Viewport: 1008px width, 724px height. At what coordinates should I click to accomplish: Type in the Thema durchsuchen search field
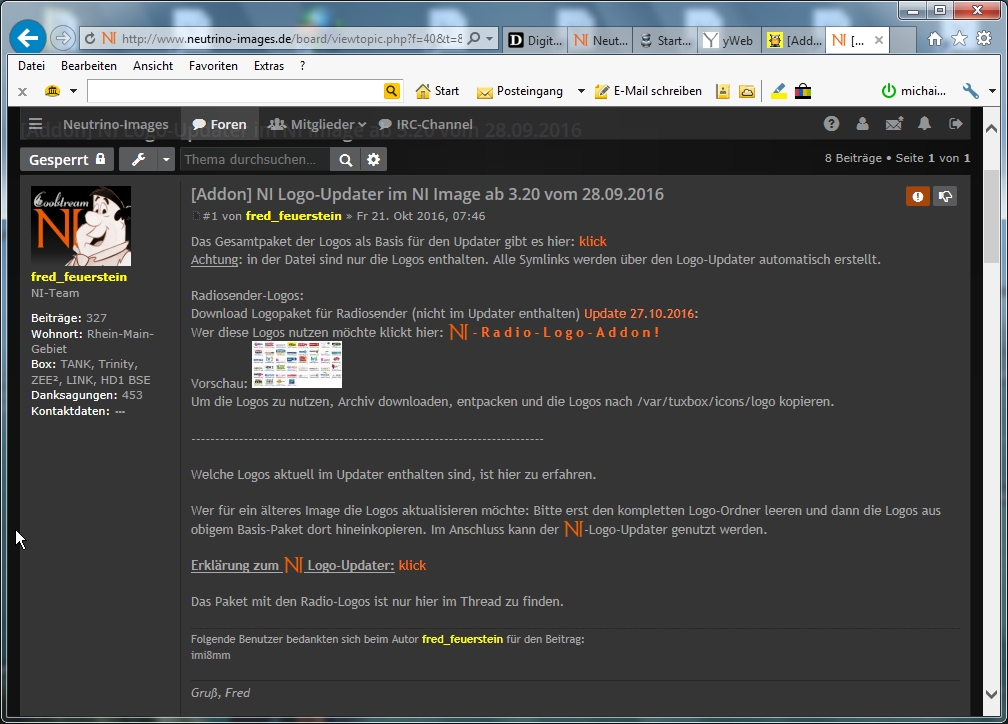(x=255, y=160)
